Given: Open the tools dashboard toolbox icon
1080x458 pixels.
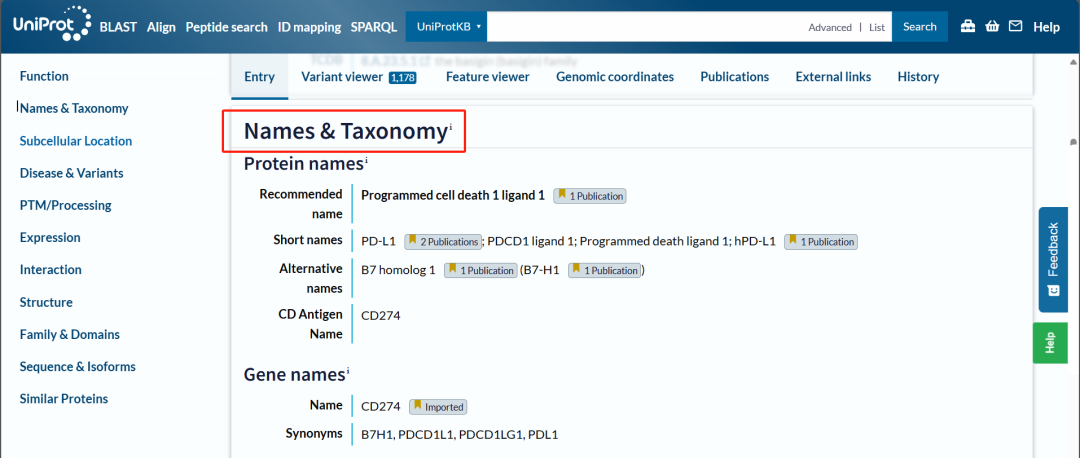Looking at the screenshot, I should (x=968, y=27).
